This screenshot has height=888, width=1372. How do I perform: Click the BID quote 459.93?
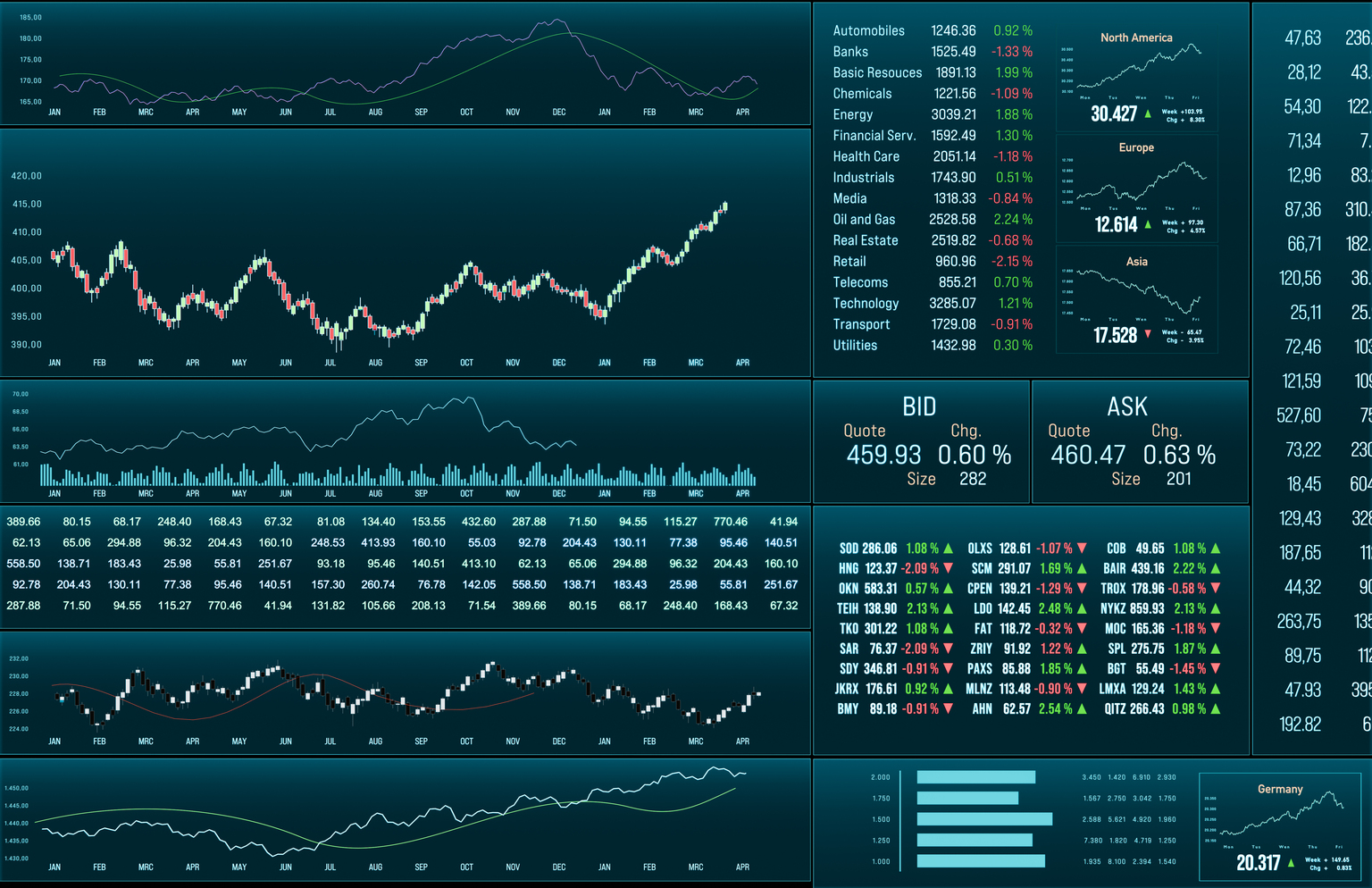pos(884,455)
